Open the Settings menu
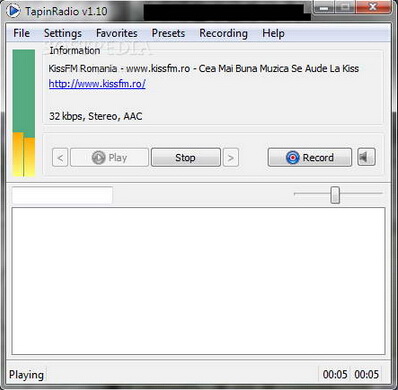Screen dimensions: 398x390 click(x=63, y=33)
